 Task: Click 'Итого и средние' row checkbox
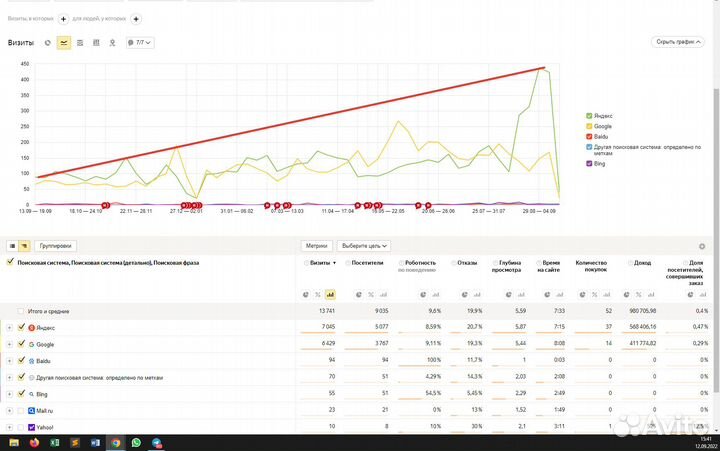click(21, 311)
